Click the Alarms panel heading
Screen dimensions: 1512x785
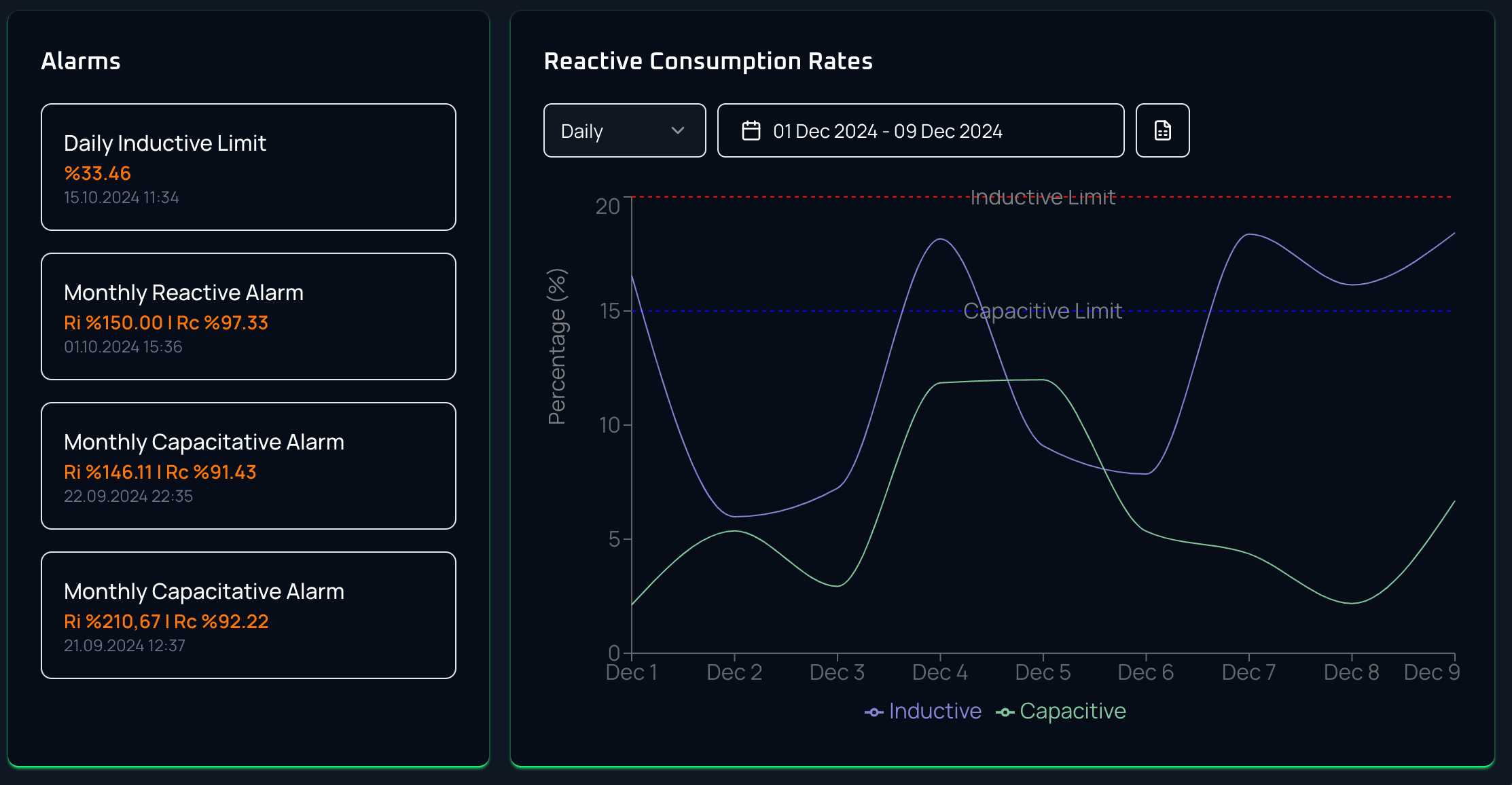pyautogui.click(x=81, y=61)
